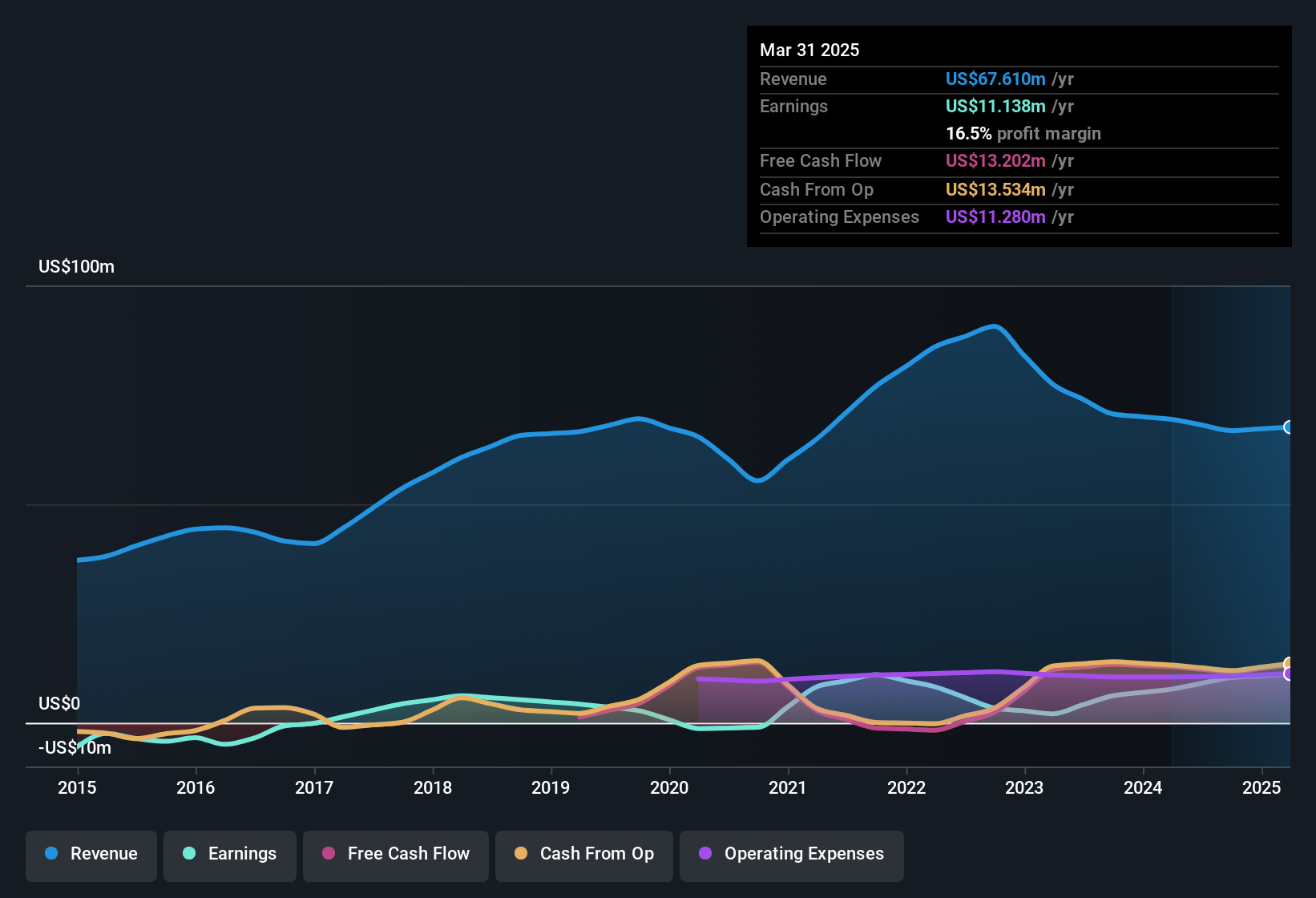1316x898 pixels.
Task: Click the US$13.202m Free Cash Flow value
Action: 995,160
